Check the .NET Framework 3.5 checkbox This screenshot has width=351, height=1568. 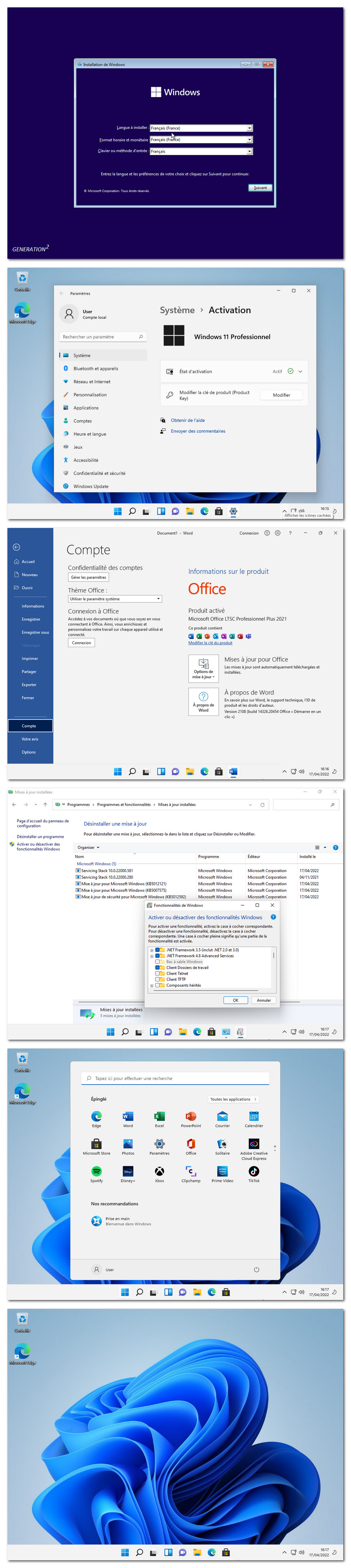pyautogui.click(x=157, y=950)
